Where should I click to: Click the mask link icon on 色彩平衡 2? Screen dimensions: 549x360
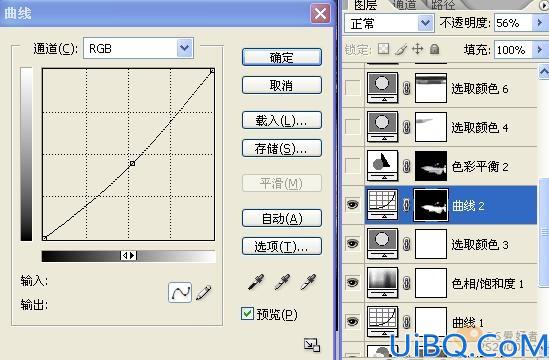click(406, 166)
